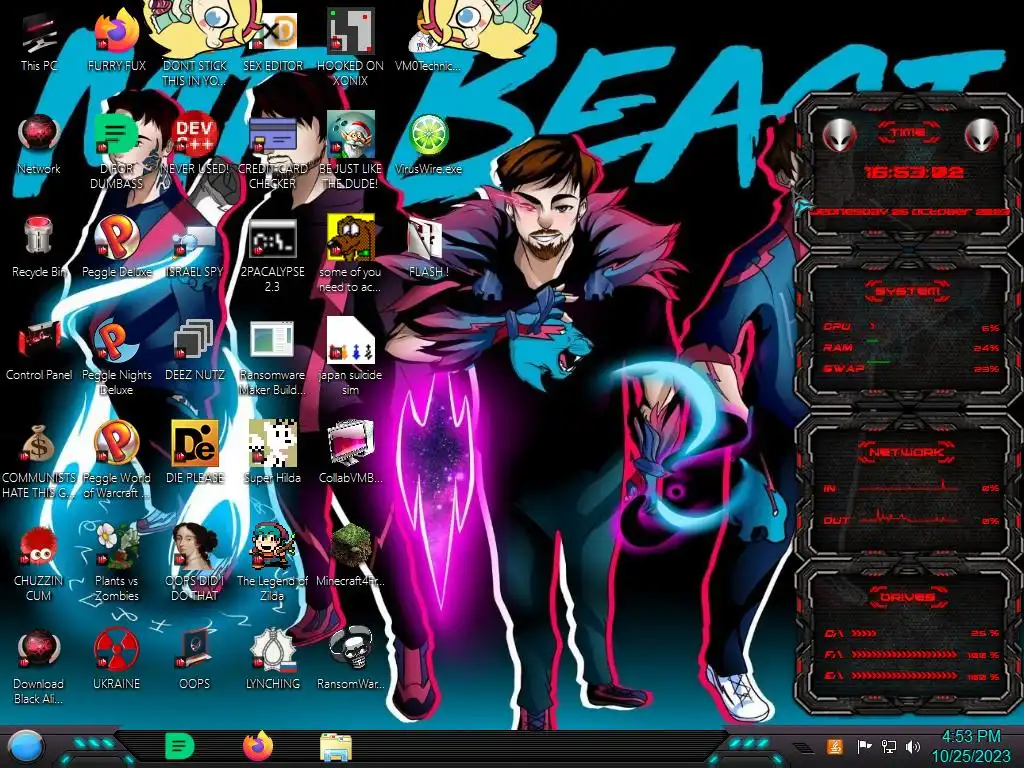Open the VM0Technic... desktop shortcut
Screen dimensions: 1024x768
[x=428, y=43]
